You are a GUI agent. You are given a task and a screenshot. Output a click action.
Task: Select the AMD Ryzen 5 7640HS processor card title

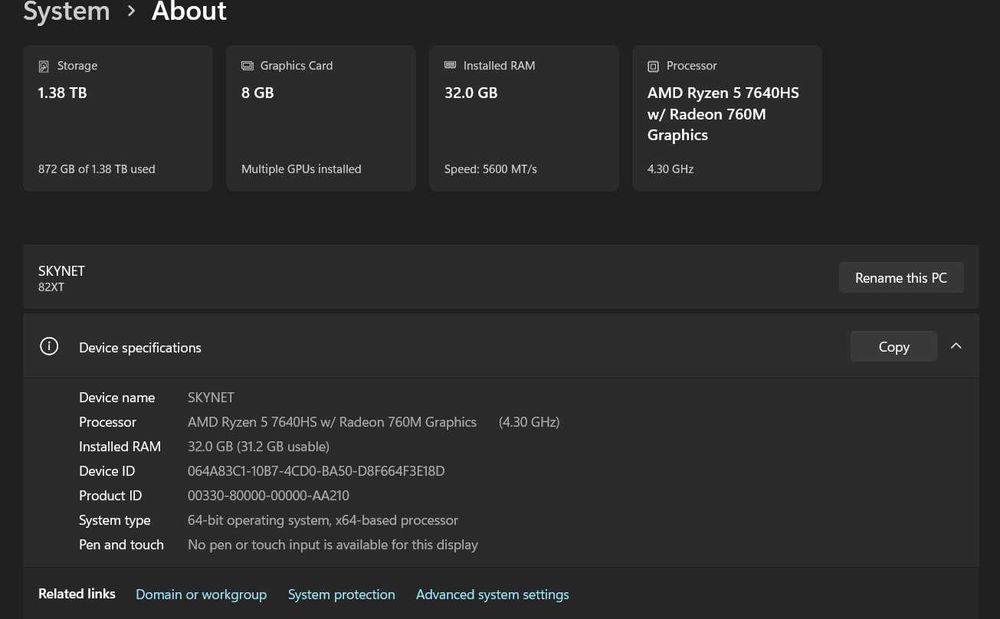tap(723, 114)
